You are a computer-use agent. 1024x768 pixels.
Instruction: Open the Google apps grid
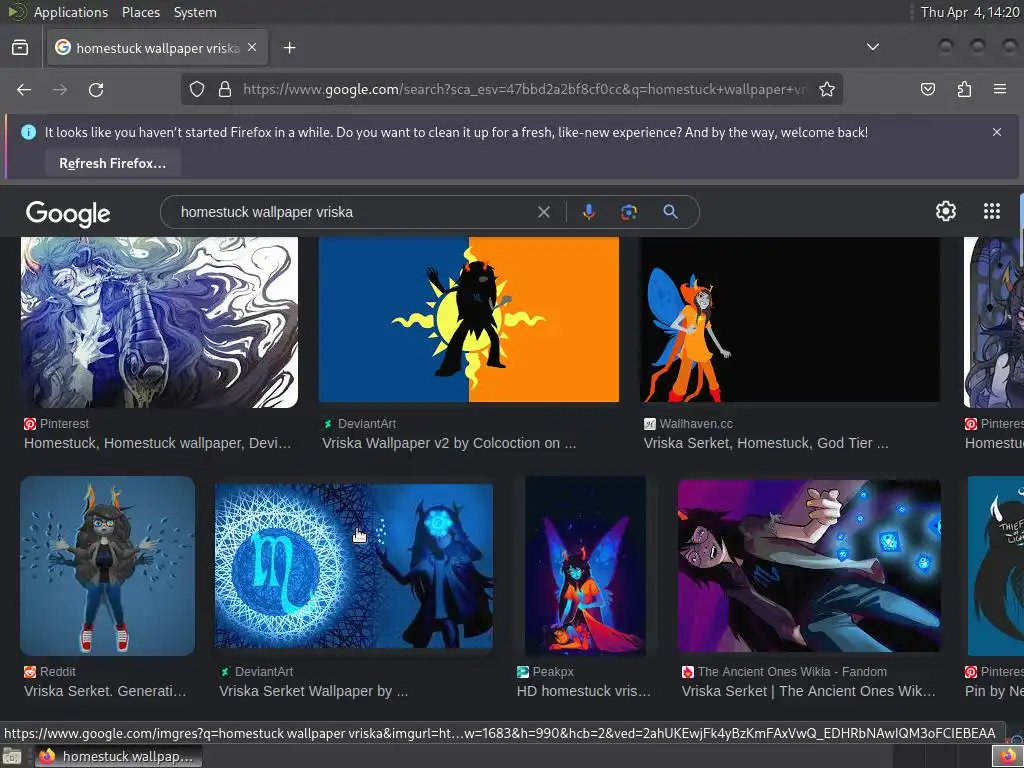991,211
